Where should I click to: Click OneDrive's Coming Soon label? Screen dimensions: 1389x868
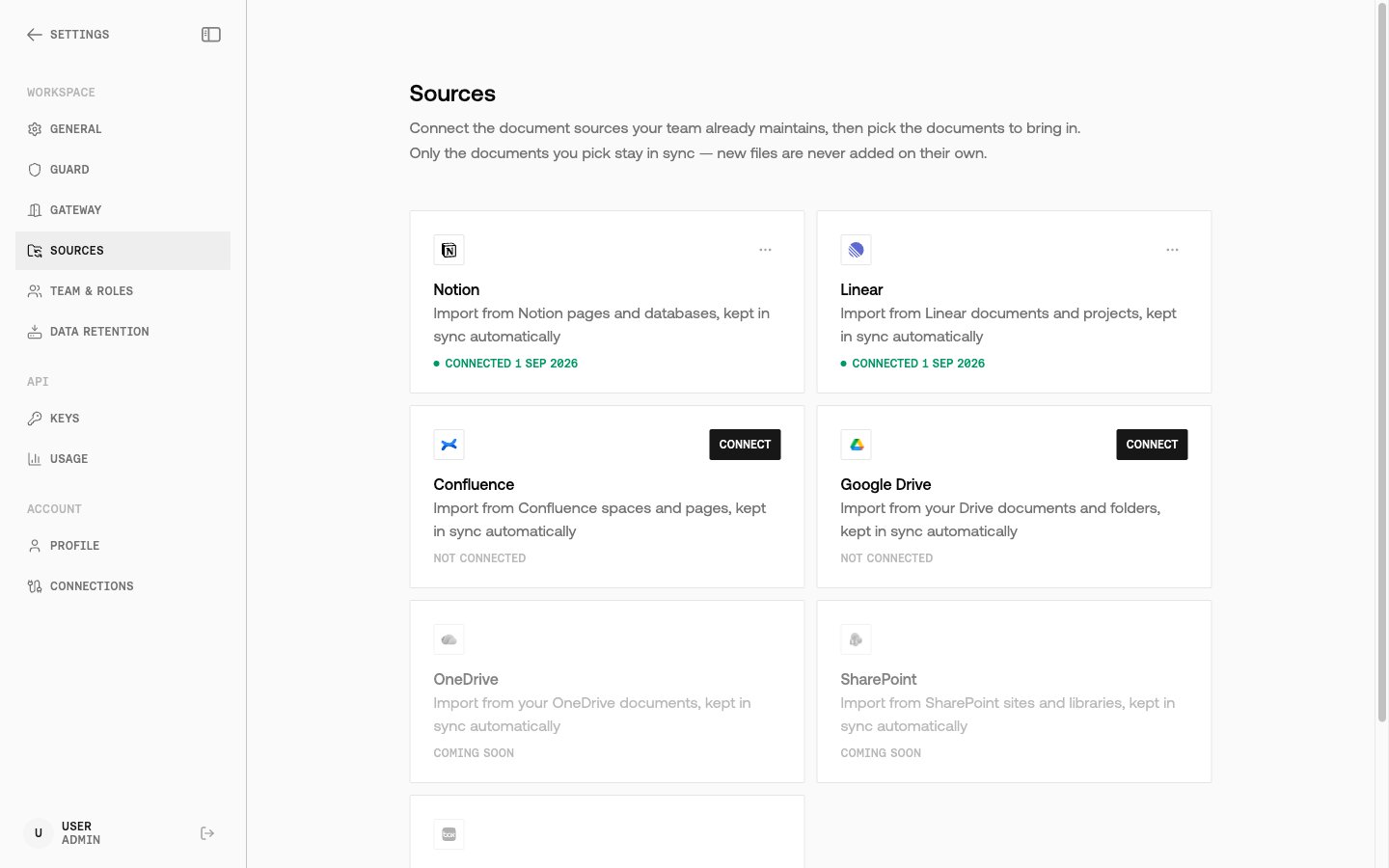[474, 753]
